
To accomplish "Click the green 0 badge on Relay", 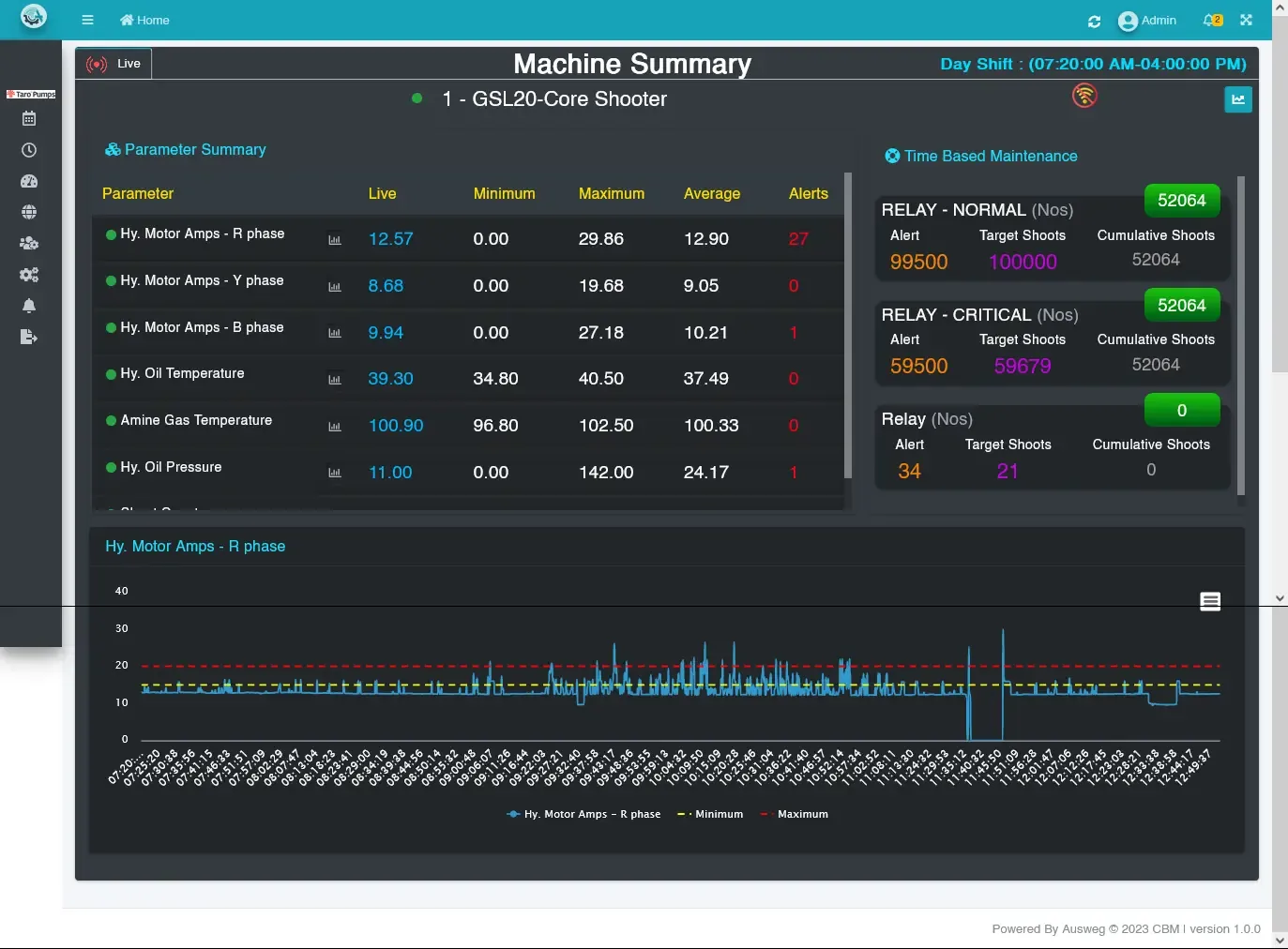I will pyautogui.click(x=1182, y=410).
